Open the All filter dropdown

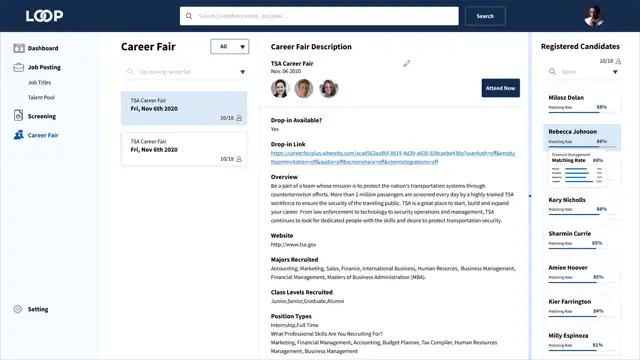pos(230,47)
